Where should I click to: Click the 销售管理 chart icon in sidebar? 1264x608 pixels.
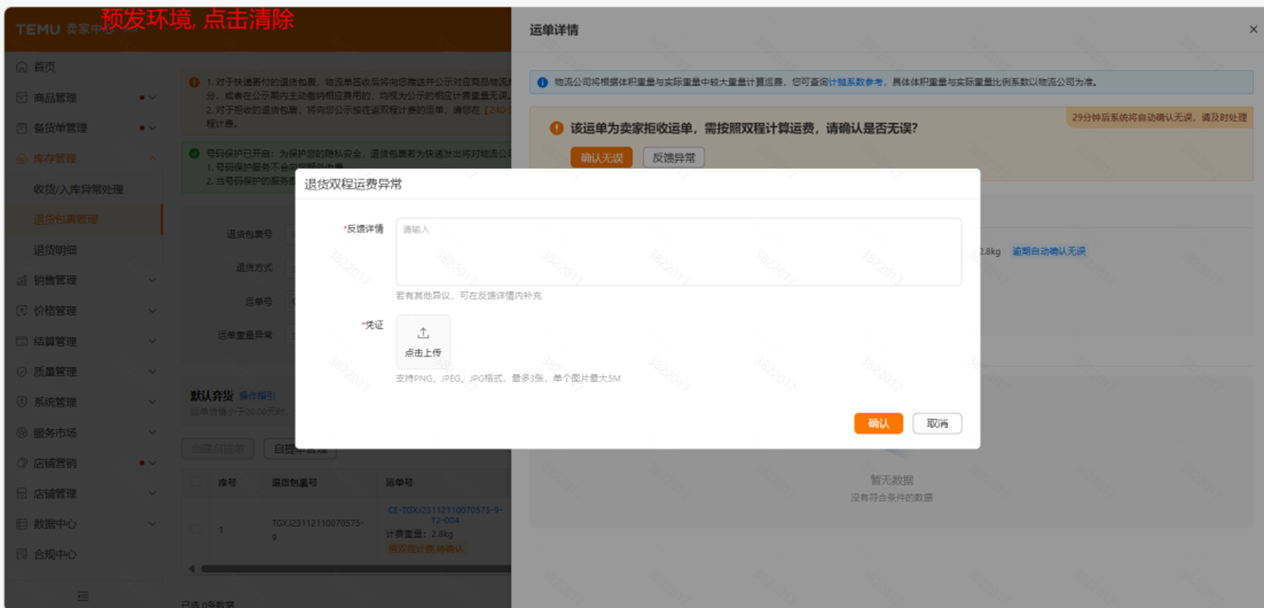pos(22,281)
